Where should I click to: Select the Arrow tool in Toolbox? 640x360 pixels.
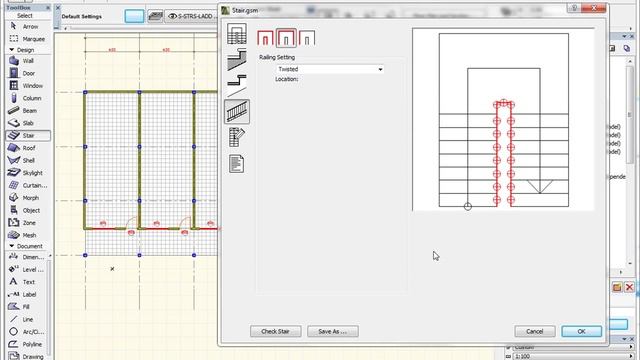[28, 27]
